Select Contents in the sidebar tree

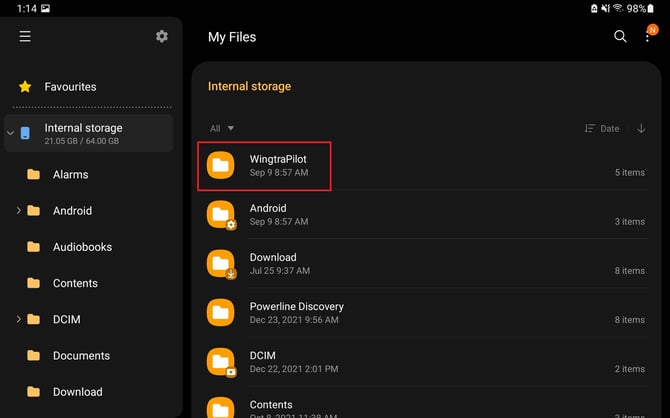(75, 283)
